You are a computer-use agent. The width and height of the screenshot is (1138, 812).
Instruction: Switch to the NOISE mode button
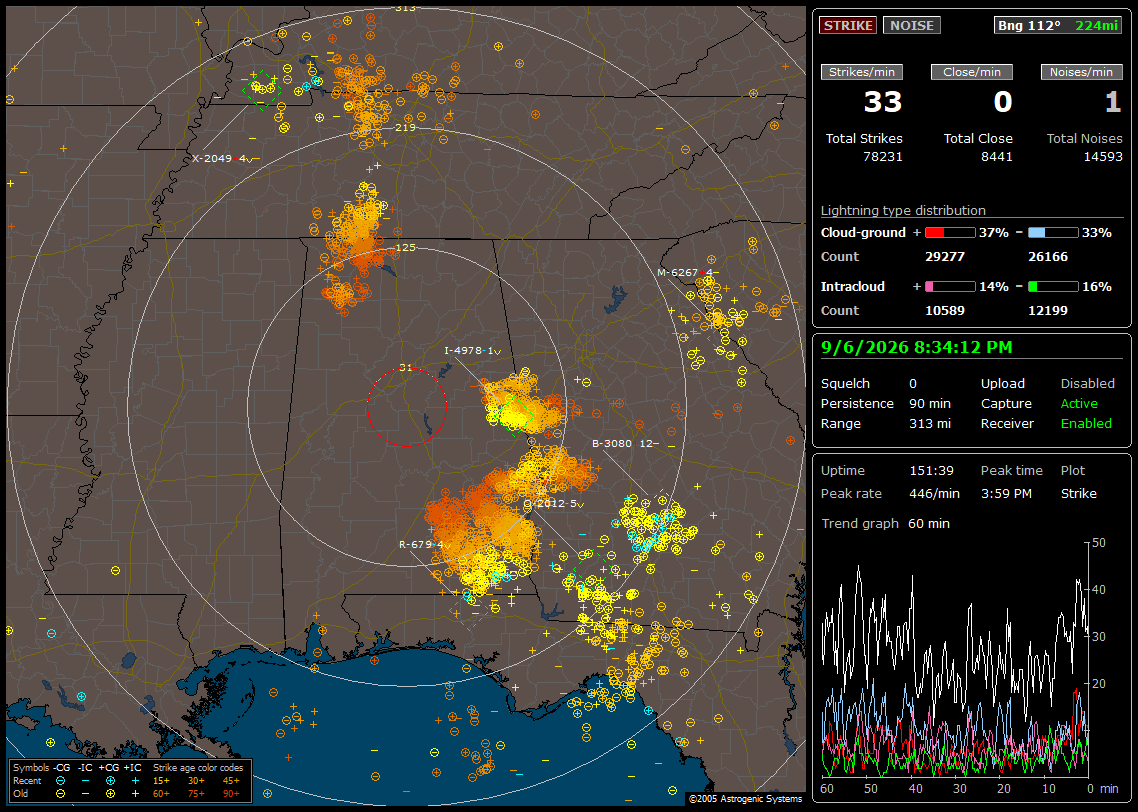click(912, 25)
